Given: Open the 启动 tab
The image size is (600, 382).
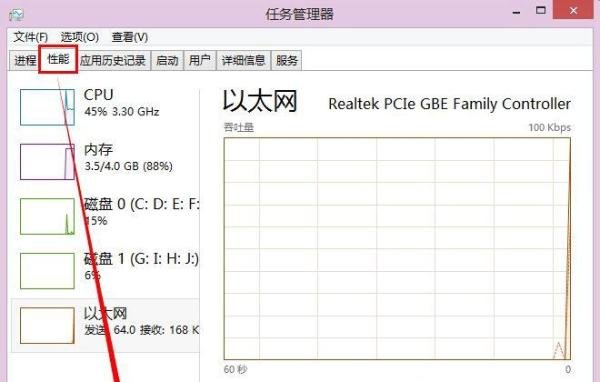Looking at the screenshot, I should coord(167,60).
